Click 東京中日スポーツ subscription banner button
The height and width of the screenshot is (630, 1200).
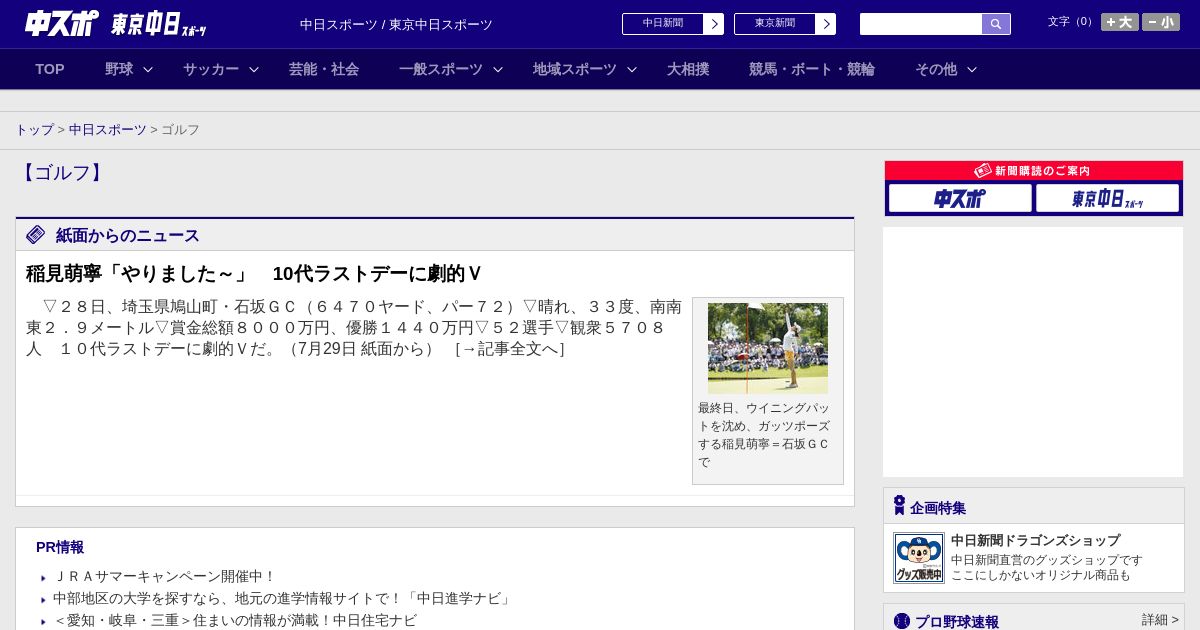tap(1107, 198)
